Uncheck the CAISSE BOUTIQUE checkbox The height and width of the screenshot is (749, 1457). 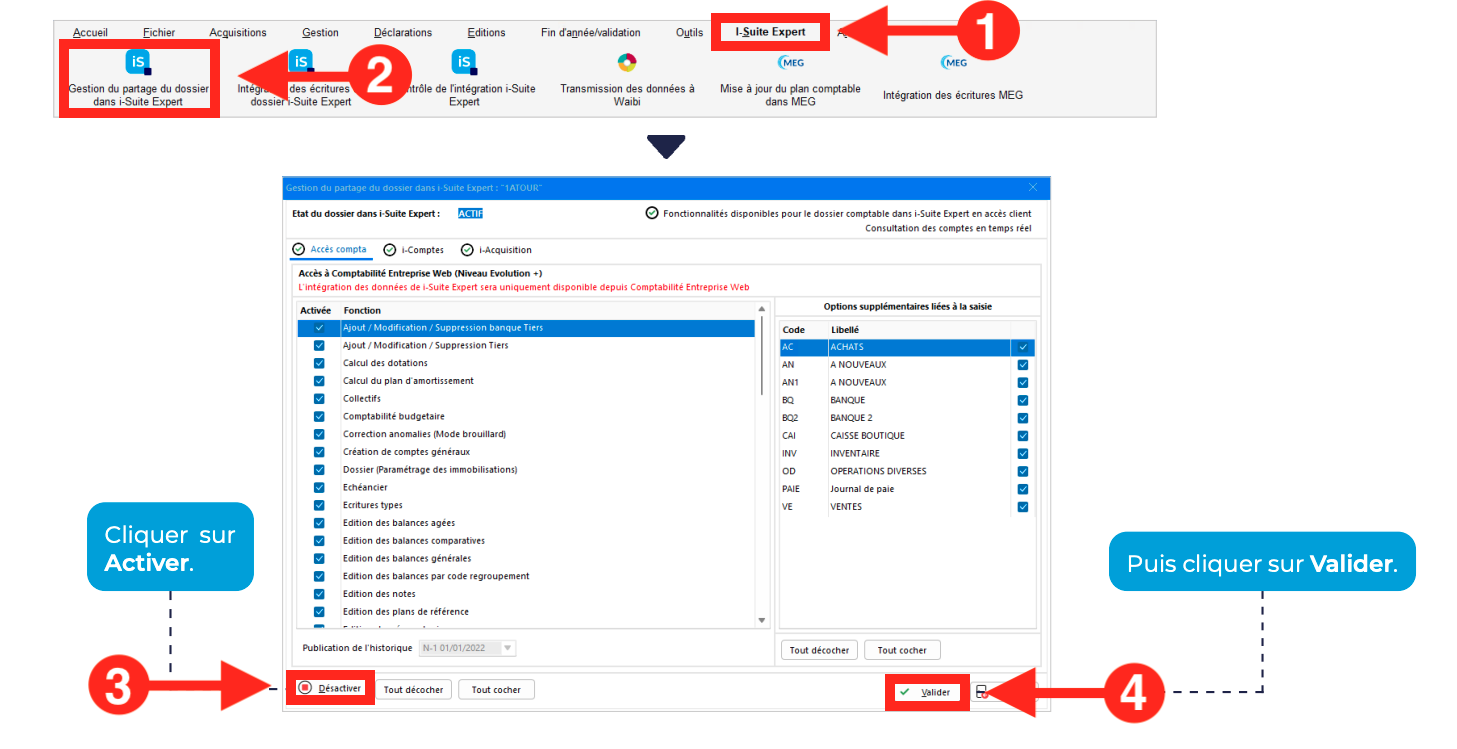(1022, 436)
